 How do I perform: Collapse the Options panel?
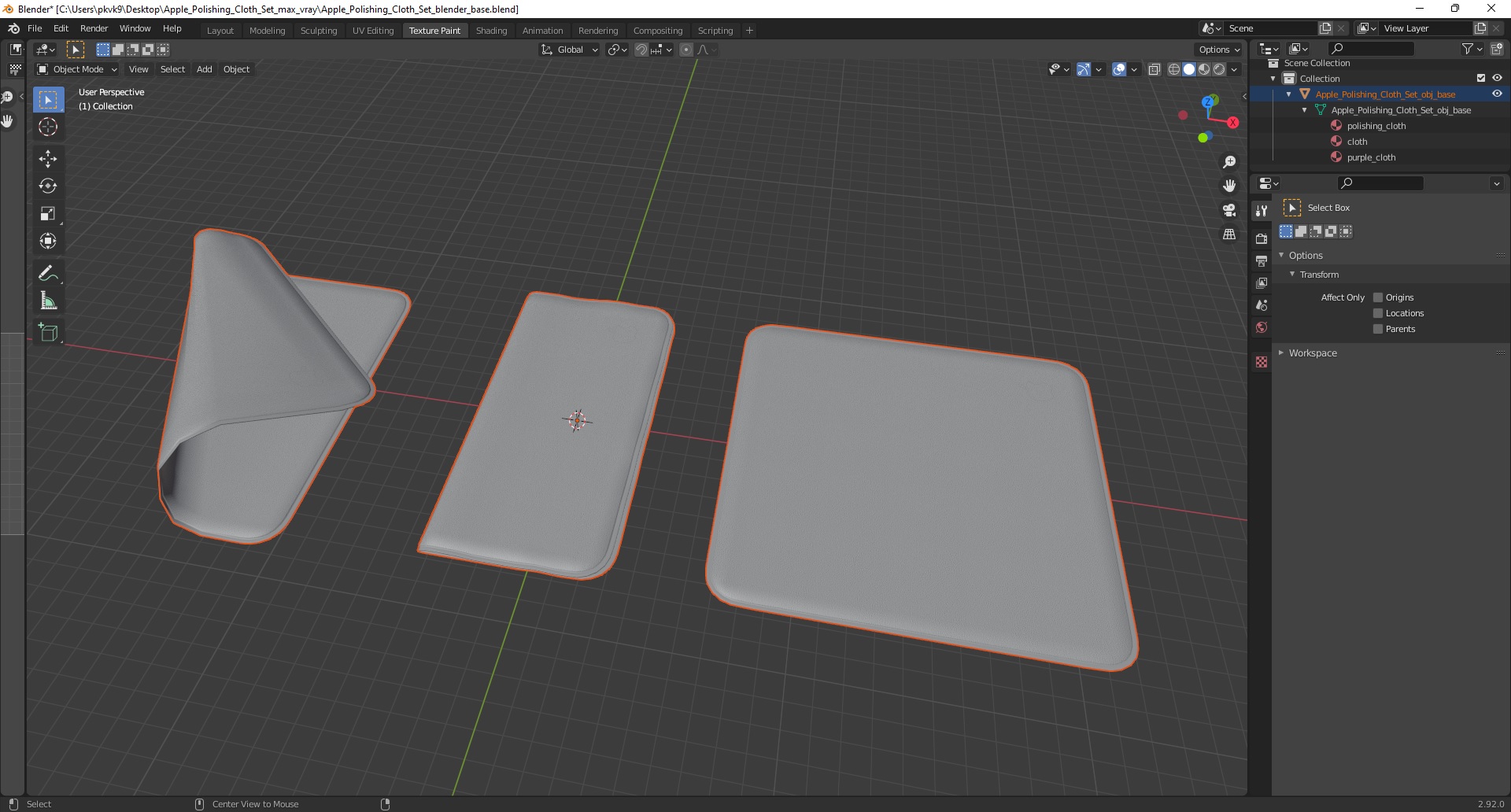(x=1281, y=256)
